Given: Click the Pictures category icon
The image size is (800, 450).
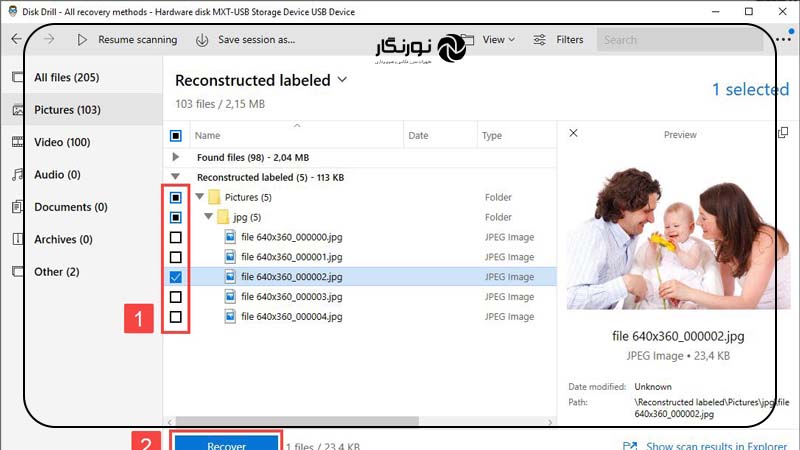Looking at the screenshot, I should pyautogui.click(x=18, y=110).
